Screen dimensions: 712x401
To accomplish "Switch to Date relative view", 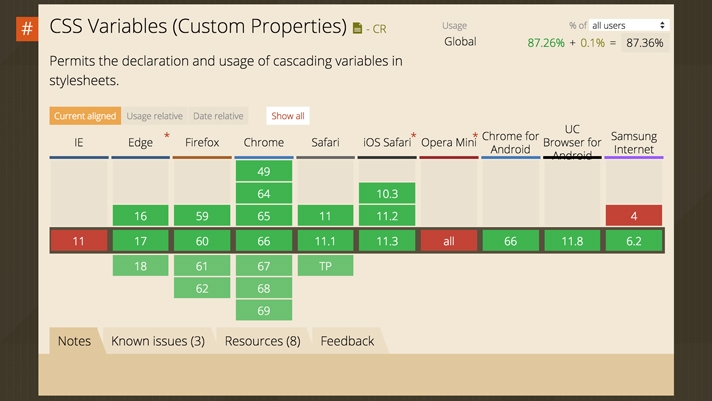I will tap(218, 116).
